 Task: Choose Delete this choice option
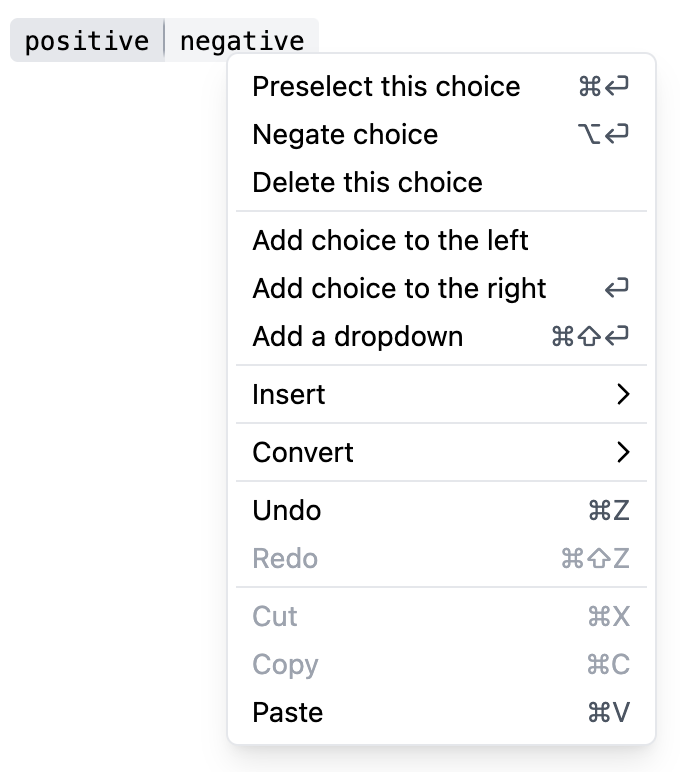click(367, 183)
